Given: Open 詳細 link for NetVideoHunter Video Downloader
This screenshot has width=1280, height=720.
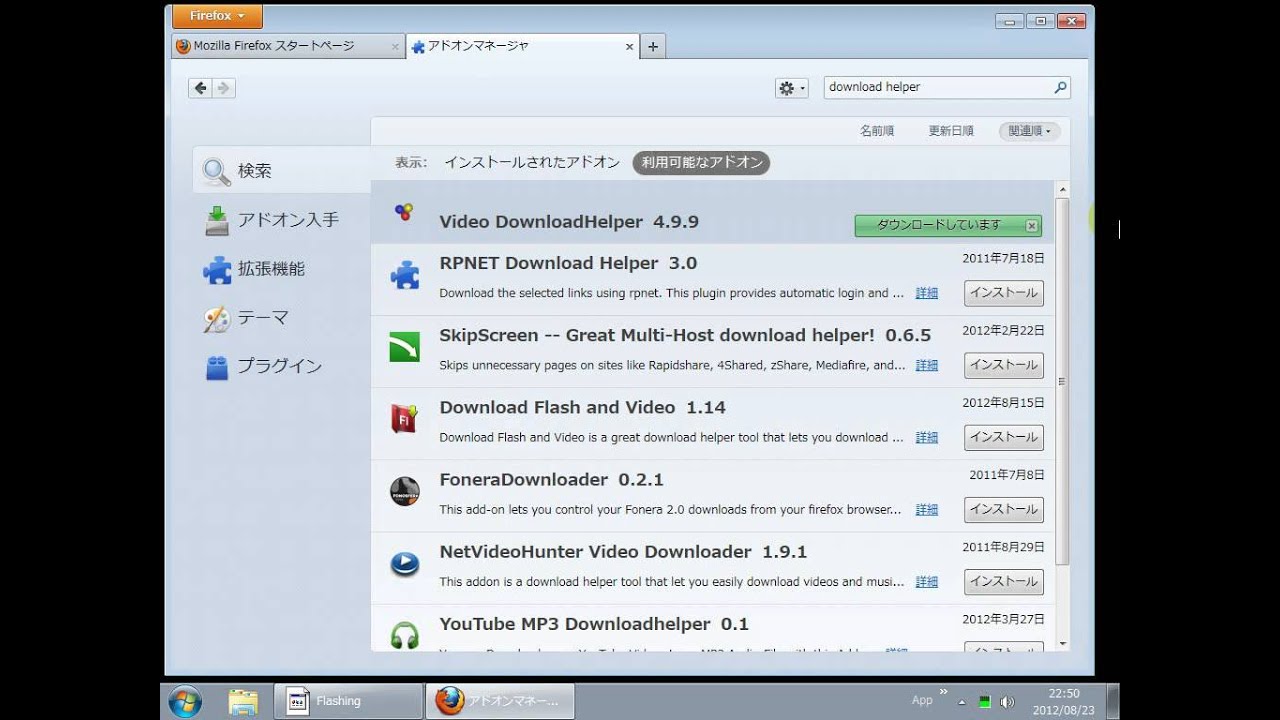Looking at the screenshot, I should coord(927,581).
